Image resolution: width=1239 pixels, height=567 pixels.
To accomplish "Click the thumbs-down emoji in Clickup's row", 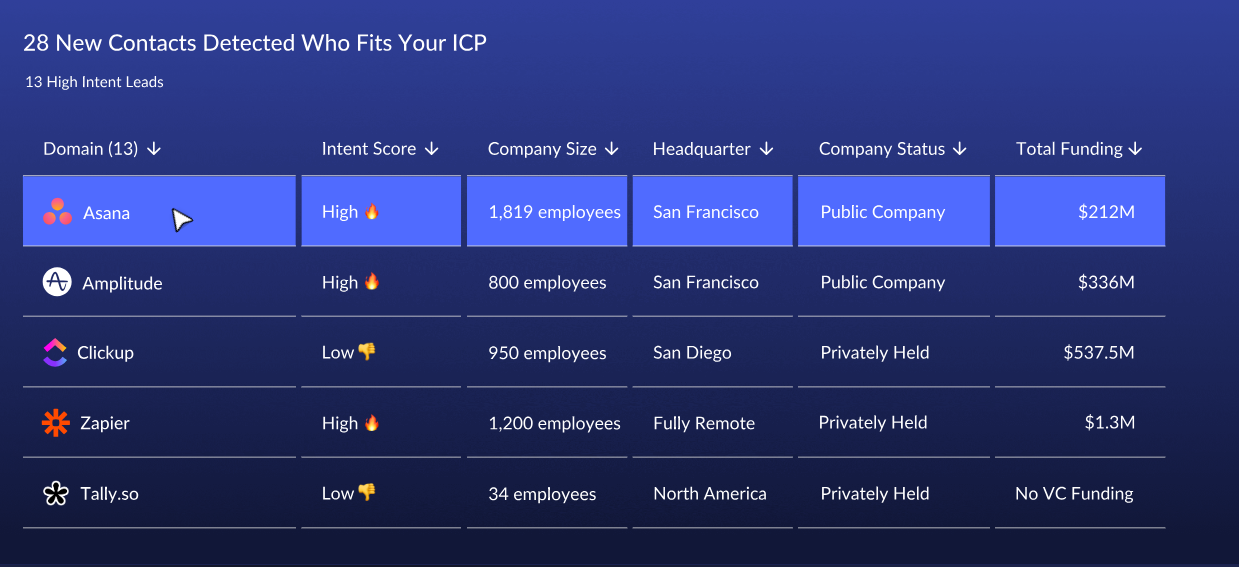I will pos(367,351).
